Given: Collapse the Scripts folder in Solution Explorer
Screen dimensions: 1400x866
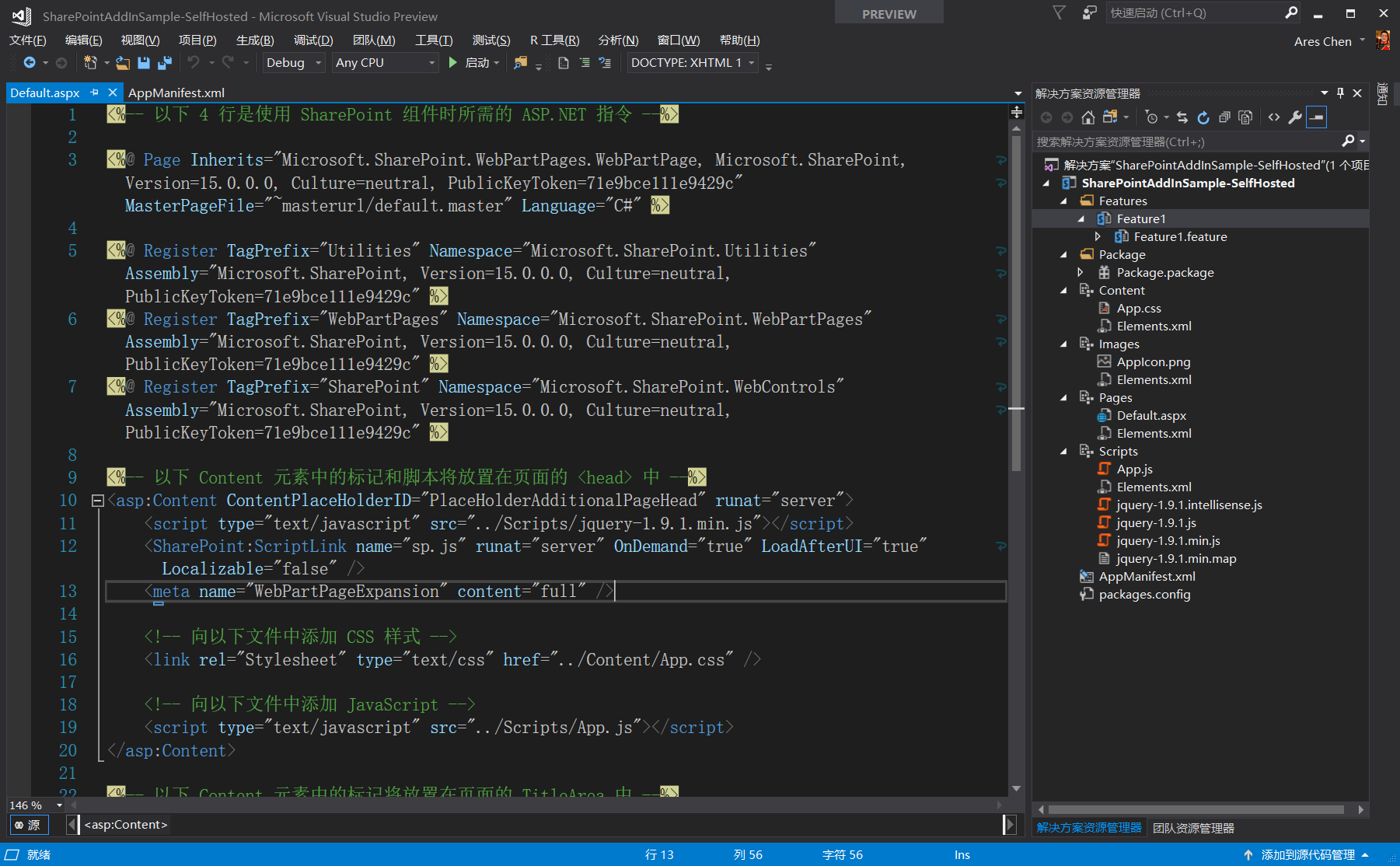Looking at the screenshot, I should click(1065, 451).
